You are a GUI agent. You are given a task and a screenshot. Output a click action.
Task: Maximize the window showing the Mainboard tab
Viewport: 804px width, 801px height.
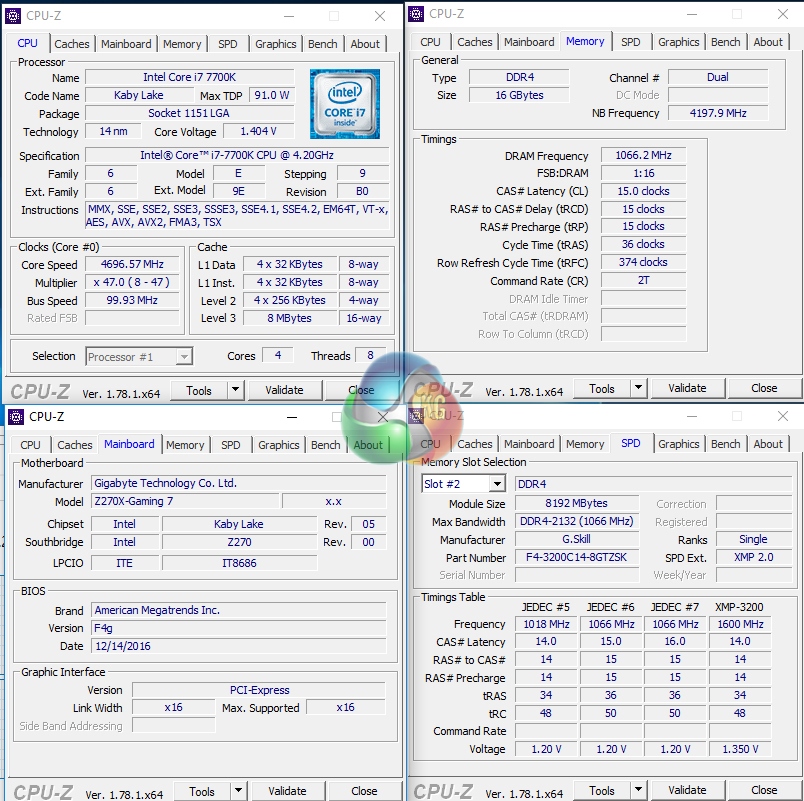(x=337, y=417)
